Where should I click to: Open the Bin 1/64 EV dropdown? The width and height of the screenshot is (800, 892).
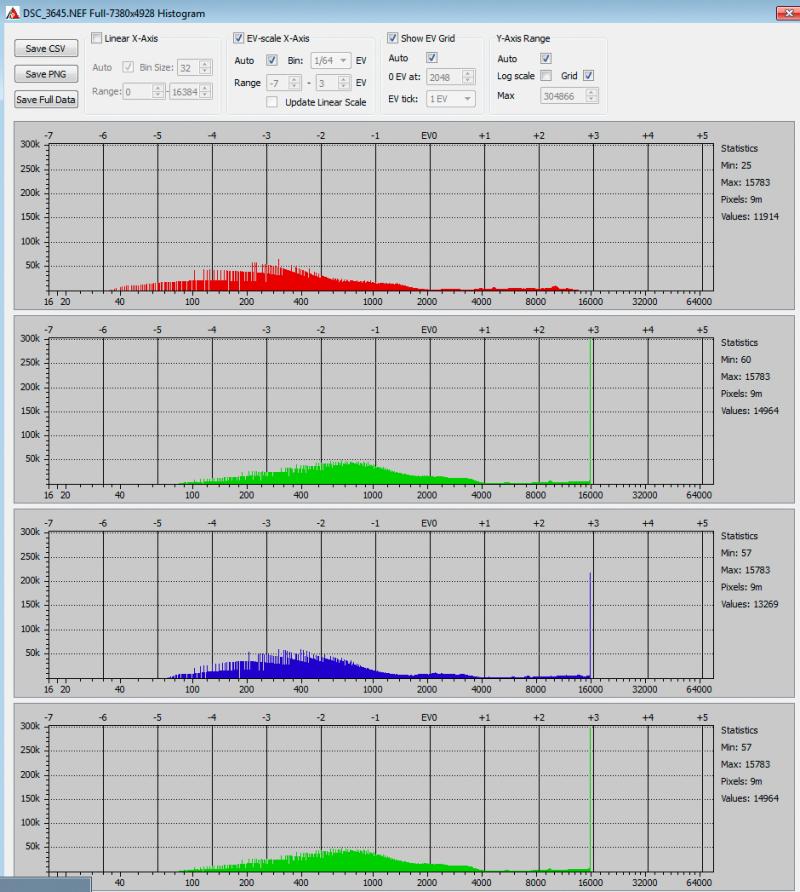point(331,60)
